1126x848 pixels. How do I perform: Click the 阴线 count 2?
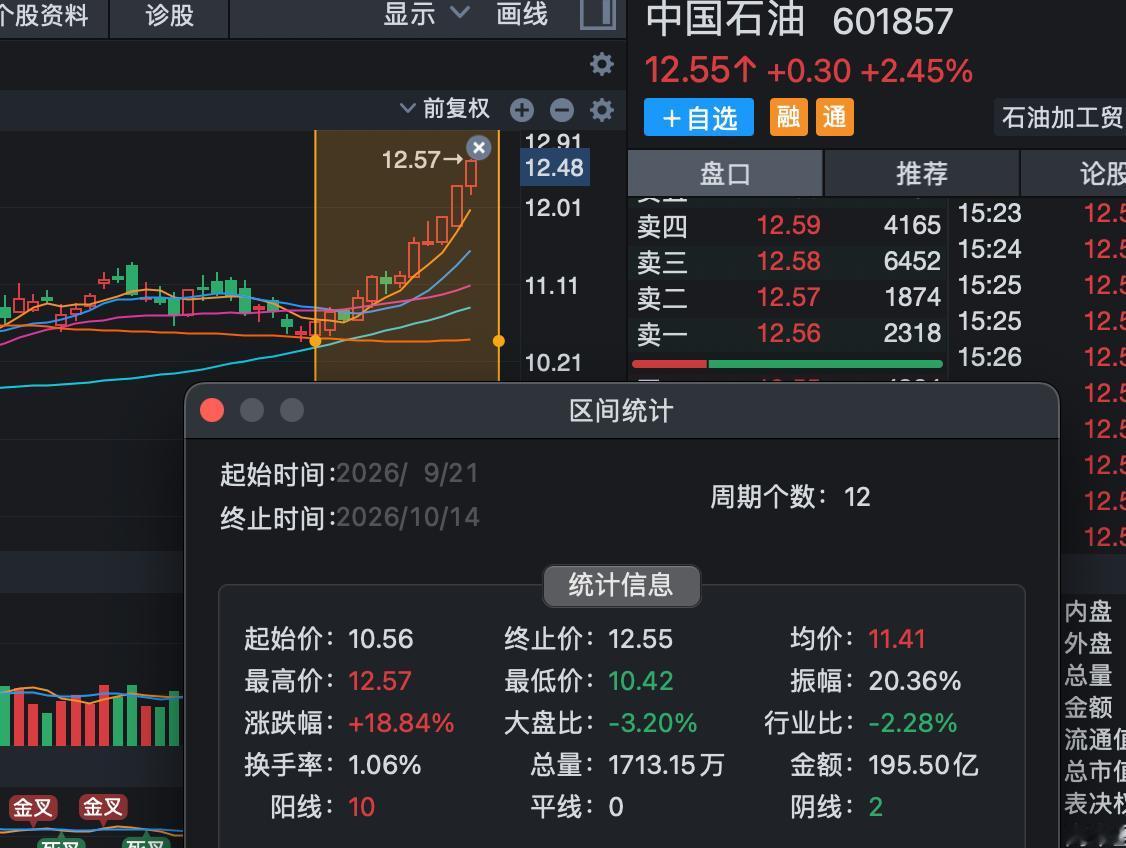(875, 807)
